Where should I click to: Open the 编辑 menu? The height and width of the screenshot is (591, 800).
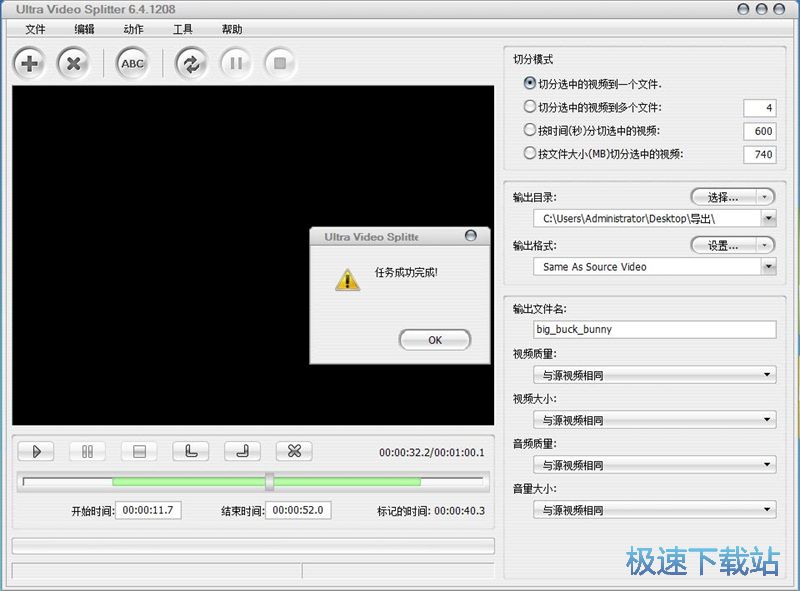[x=84, y=29]
